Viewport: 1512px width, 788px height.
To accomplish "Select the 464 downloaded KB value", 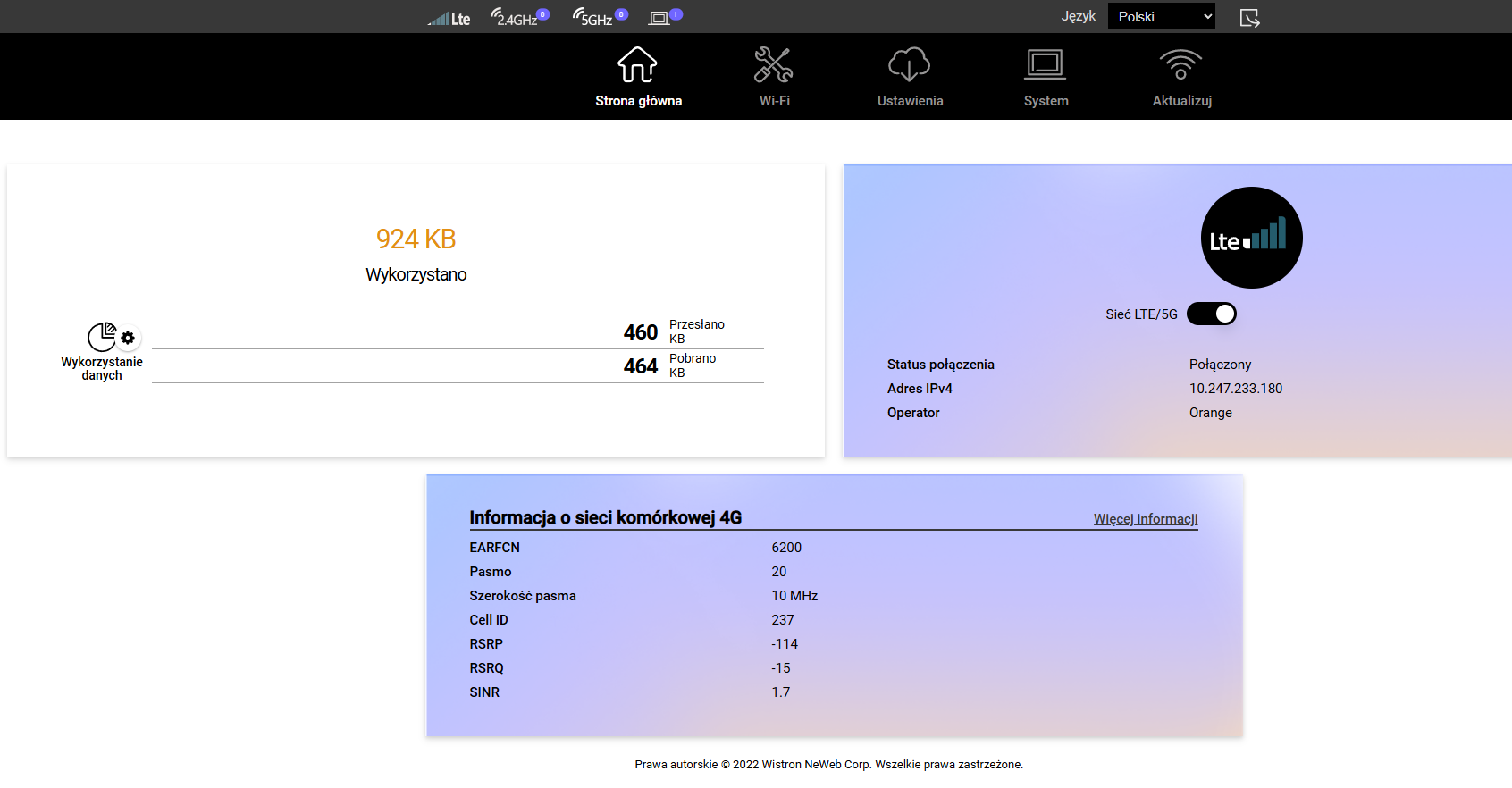I will 641,366.
